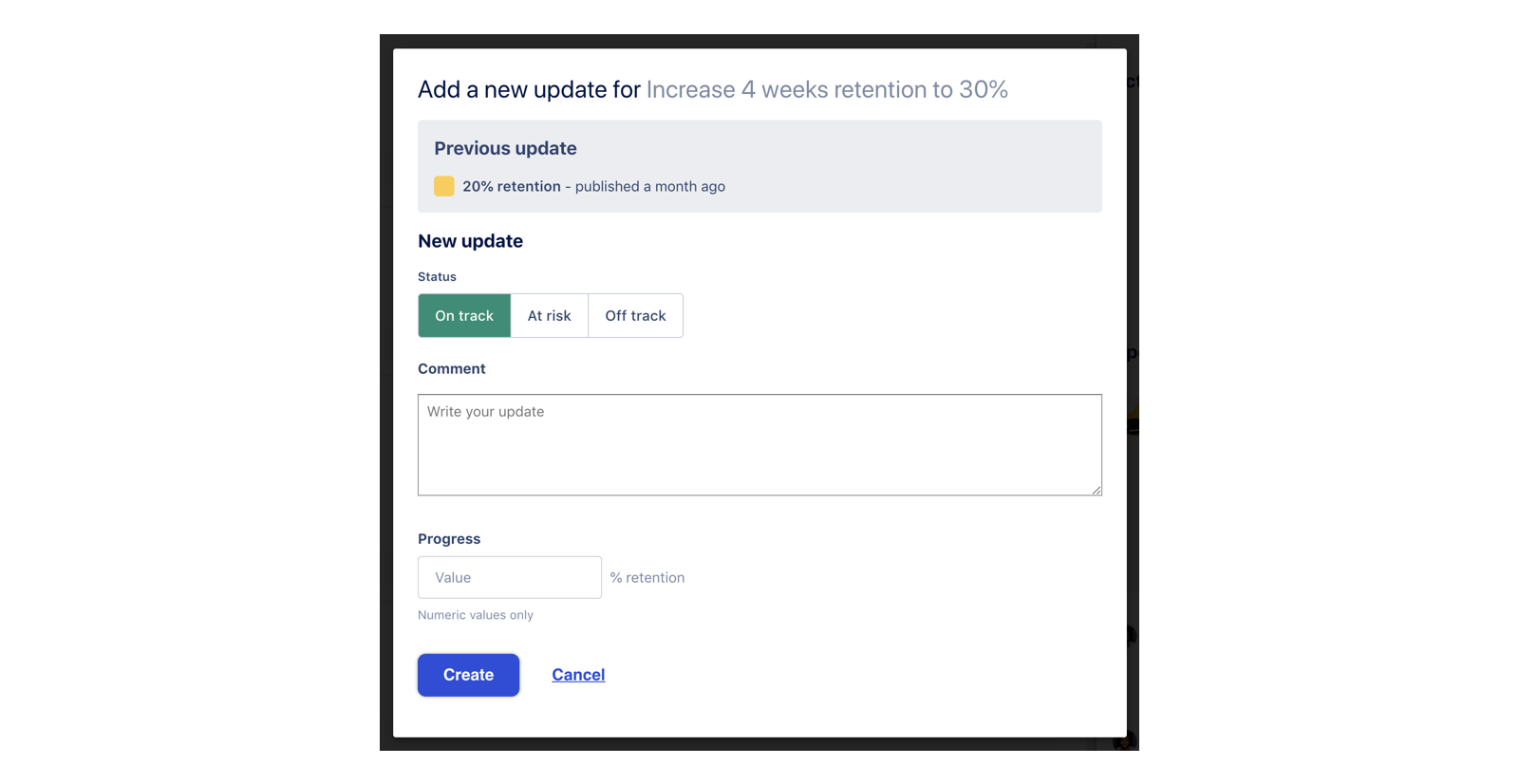Click the goal title Increase 4 weeks retention

(x=827, y=89)
